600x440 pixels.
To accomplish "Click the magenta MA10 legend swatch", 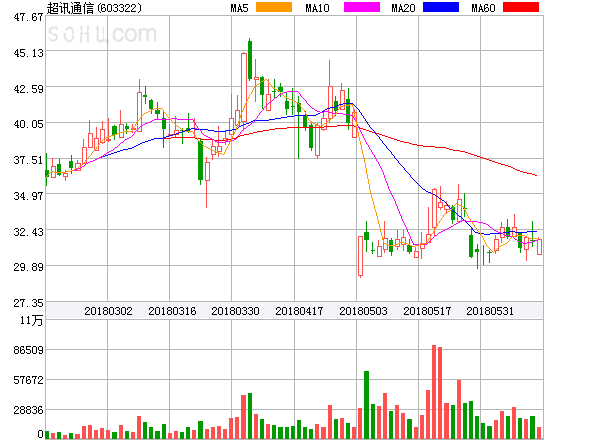I will [362, 7].
